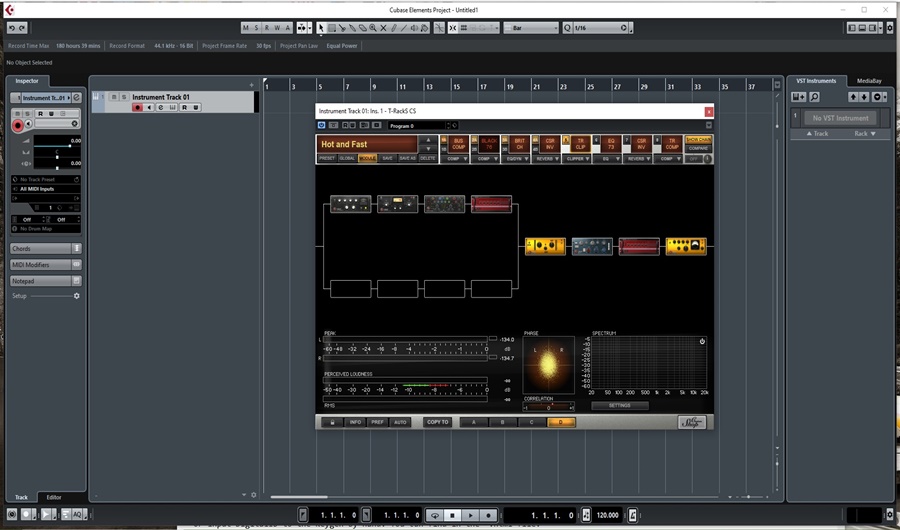Select the Mute X tool

click(383, 28)
